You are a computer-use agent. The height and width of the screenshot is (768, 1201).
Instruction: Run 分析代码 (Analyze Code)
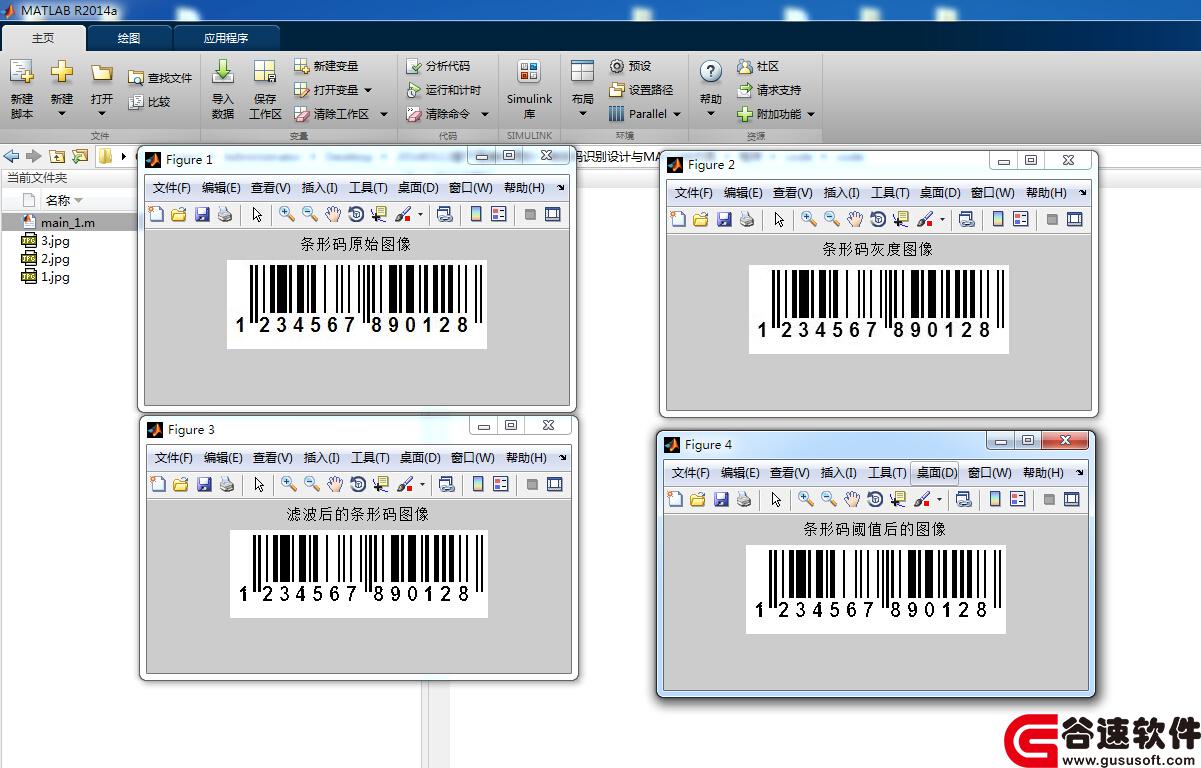438,66
